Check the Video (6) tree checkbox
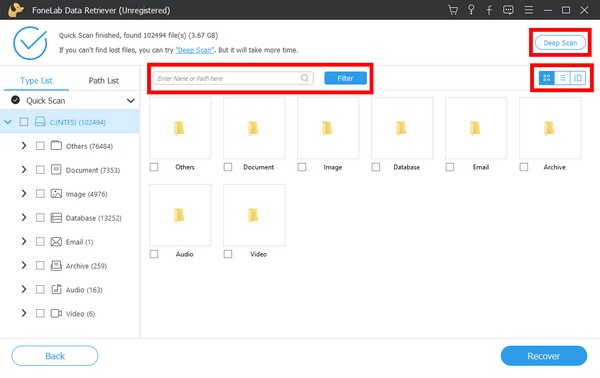 pyautogui.click(x=40, y=313)
